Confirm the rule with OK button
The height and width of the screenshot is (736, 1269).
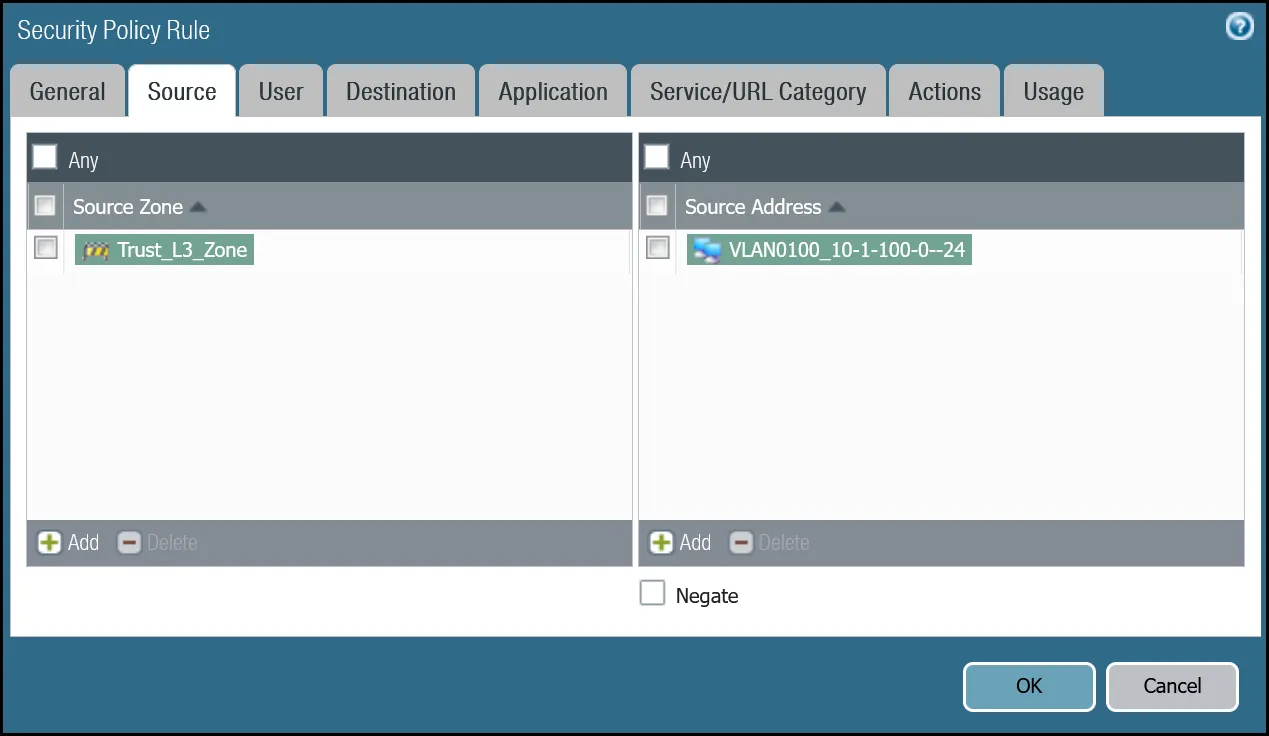1028,686
